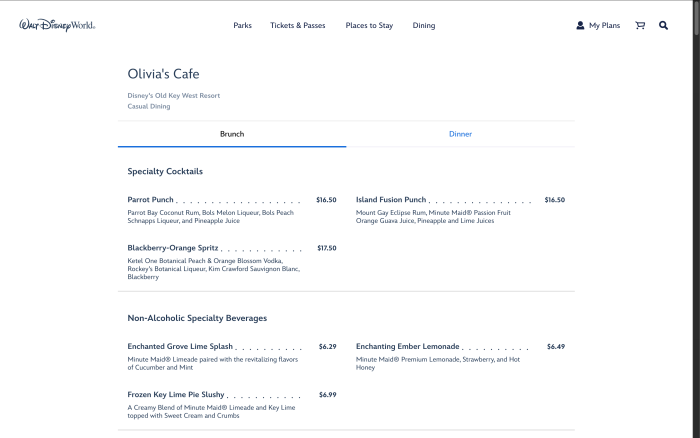Click the Olivia's Cafe heading
700x438 pixels.
point(163,74)
